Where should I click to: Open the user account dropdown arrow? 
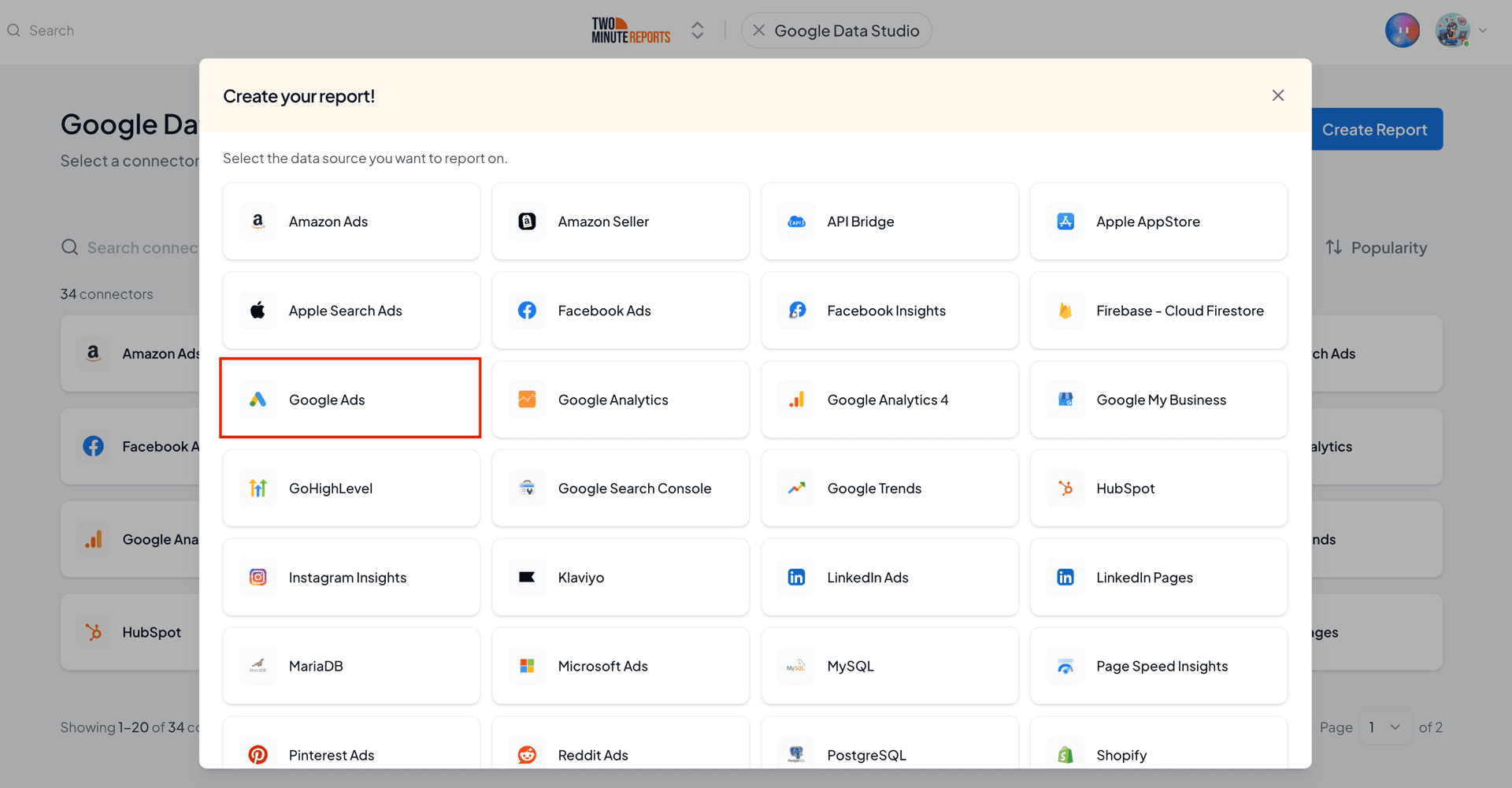click(1483, 31)
